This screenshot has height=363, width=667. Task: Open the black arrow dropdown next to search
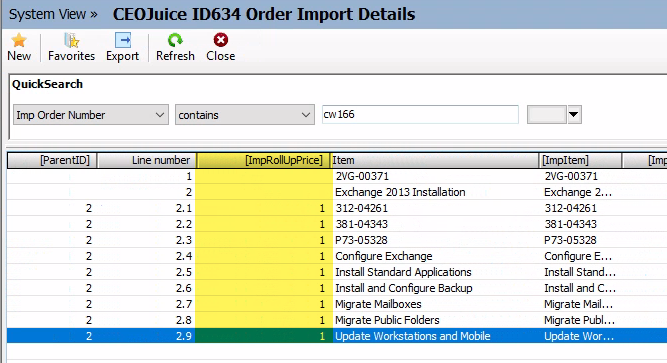pyautogui.click(x=574, y=114)
